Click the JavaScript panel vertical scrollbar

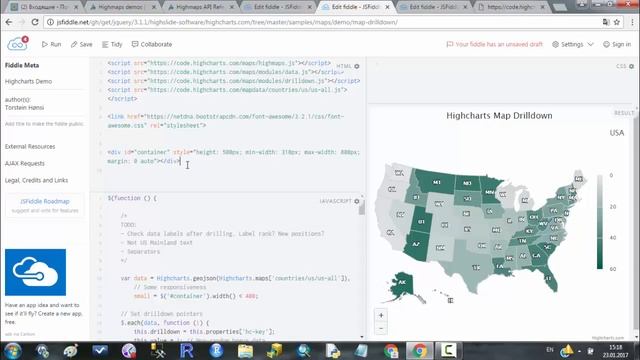point(361,208)
